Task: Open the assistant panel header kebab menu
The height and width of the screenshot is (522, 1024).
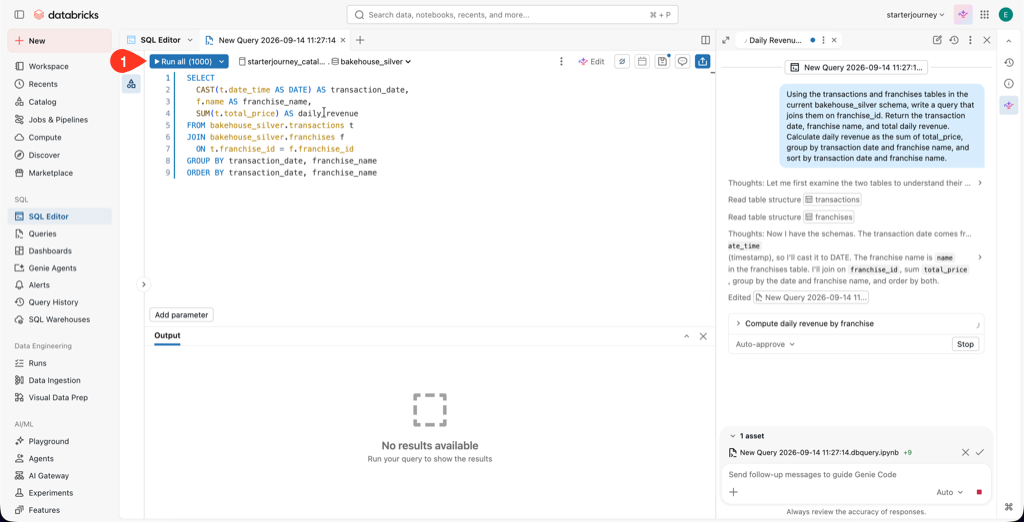Action: click(970, 41)
